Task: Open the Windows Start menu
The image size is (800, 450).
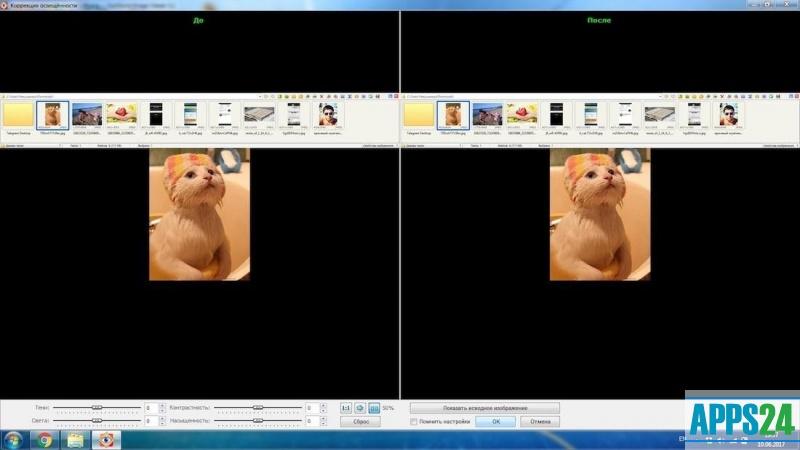Action: (x=13, y=440)
